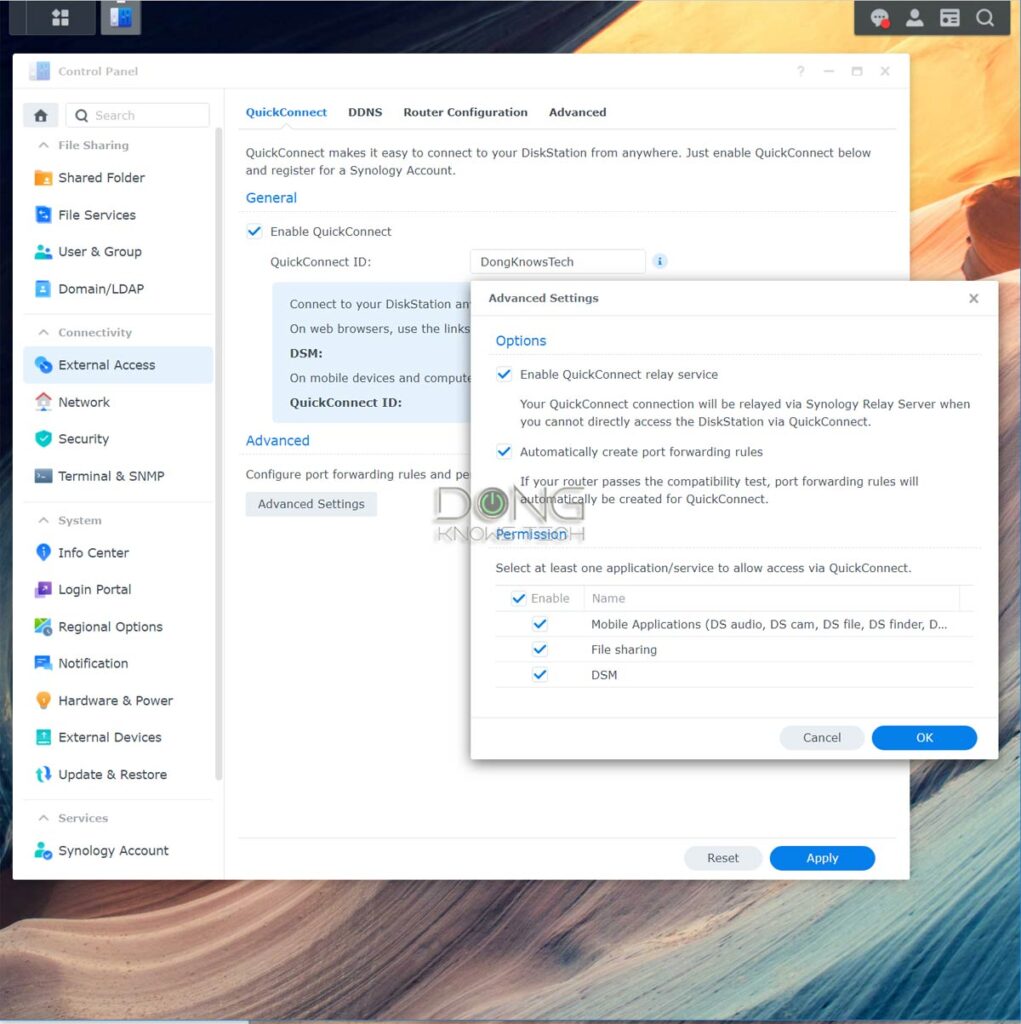Open External Devices settings
The image size is (1021, 1024).
coord(118,737)
